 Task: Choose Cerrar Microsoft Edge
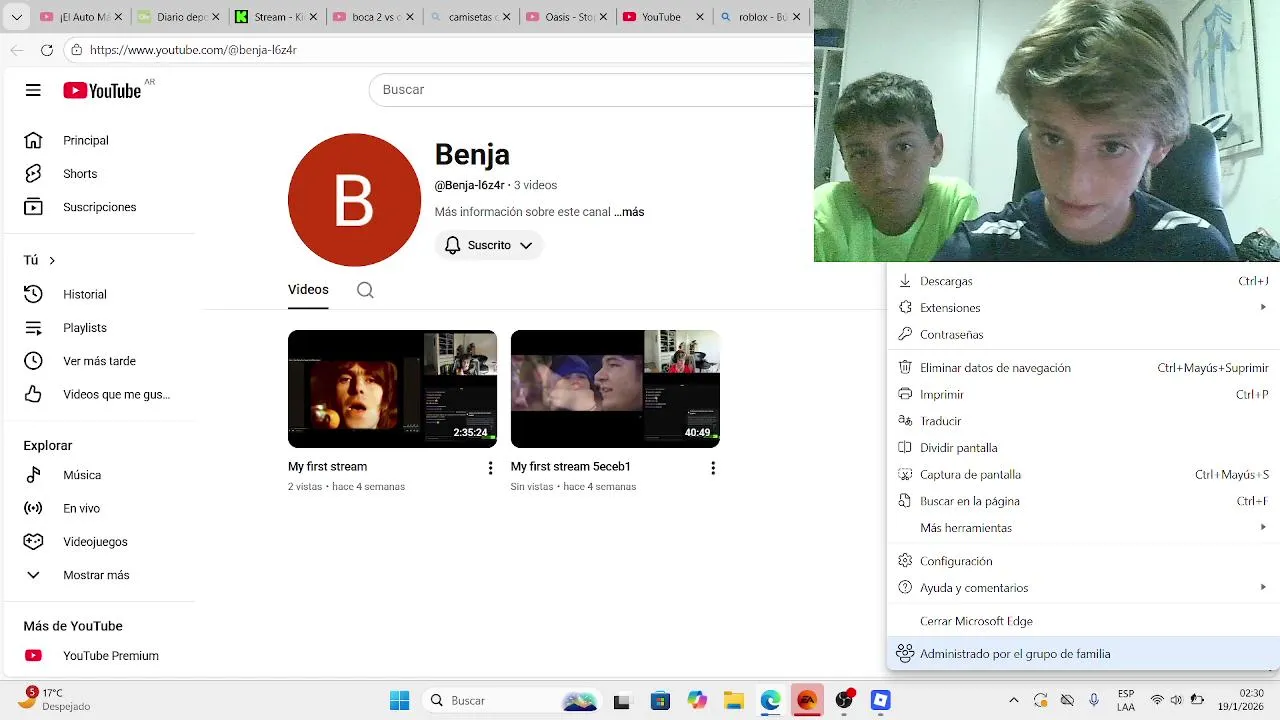pos(1083,621)
